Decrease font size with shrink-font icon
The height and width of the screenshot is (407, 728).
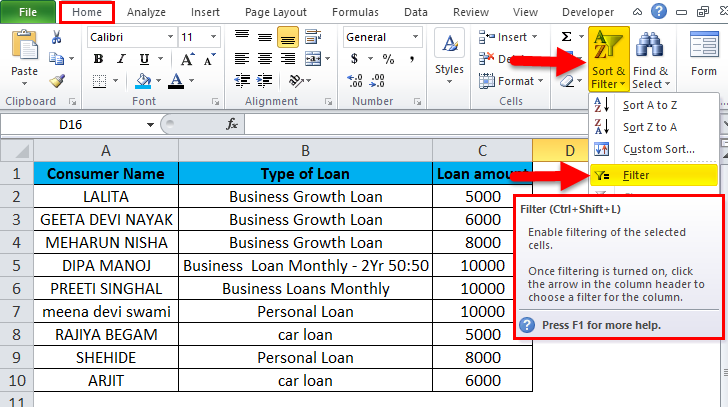tap(209, 59)
